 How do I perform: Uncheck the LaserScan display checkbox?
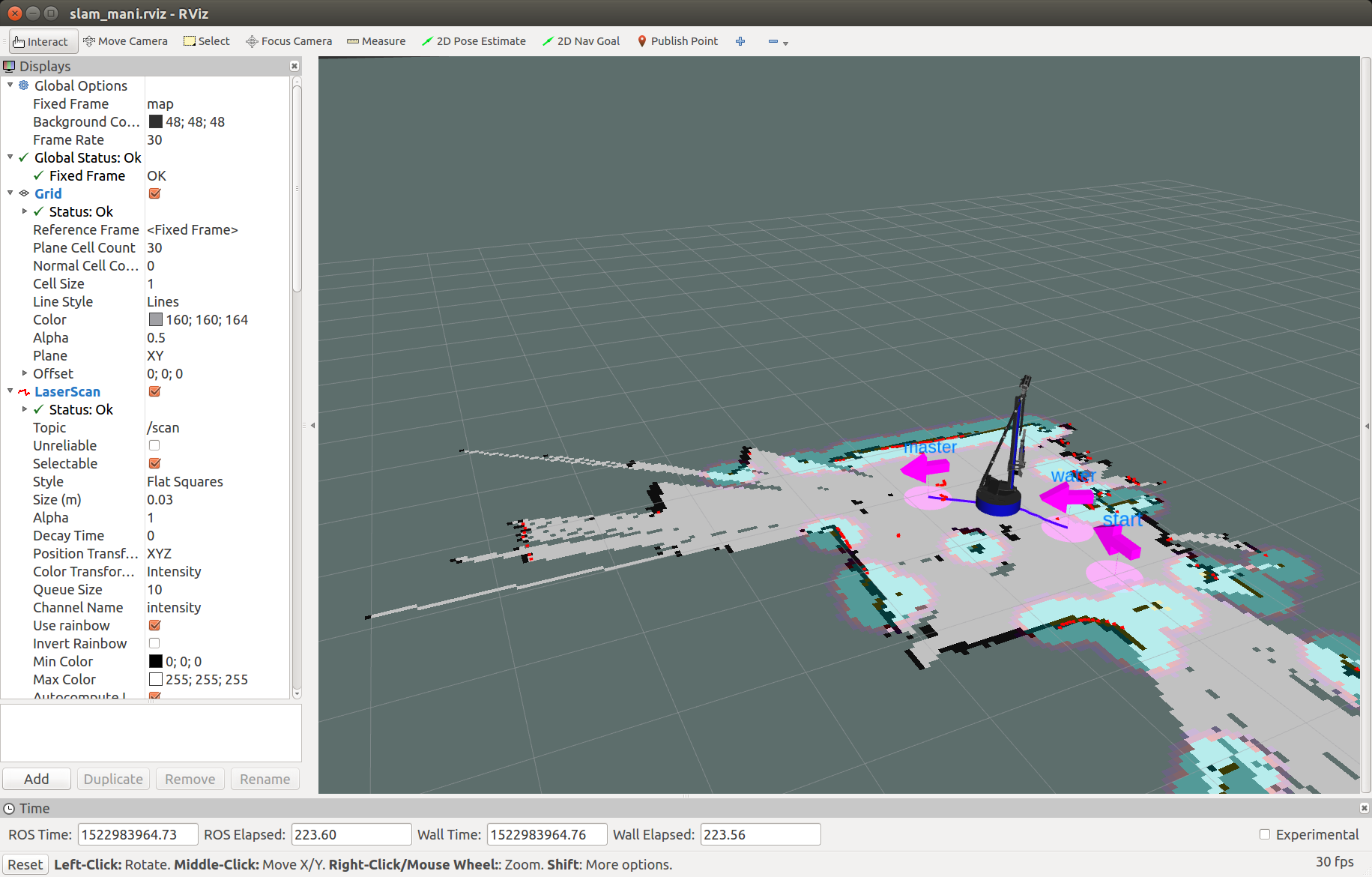coord(155,391)
